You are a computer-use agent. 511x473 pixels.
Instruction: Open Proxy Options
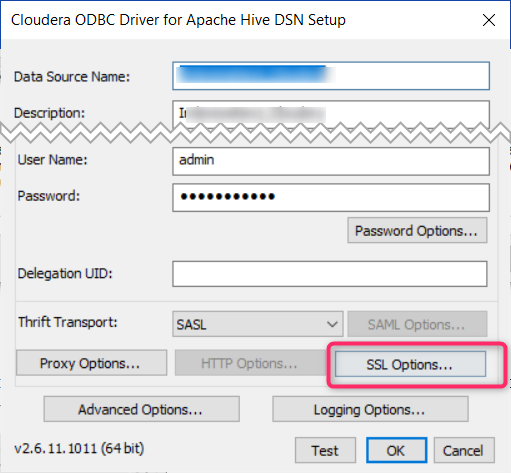tap(91, 363)
